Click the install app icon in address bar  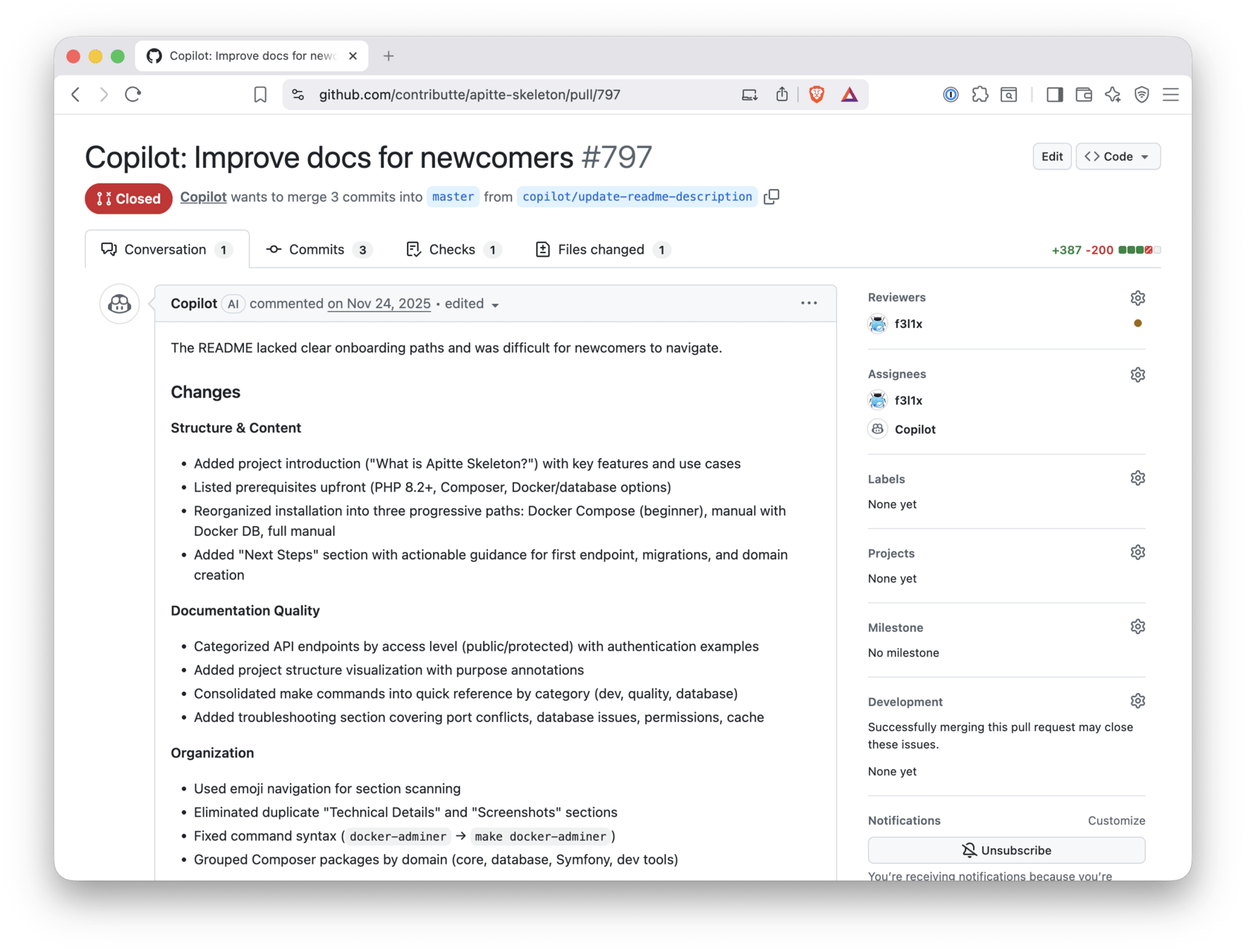pyautogui.click(x=750, y=94)
